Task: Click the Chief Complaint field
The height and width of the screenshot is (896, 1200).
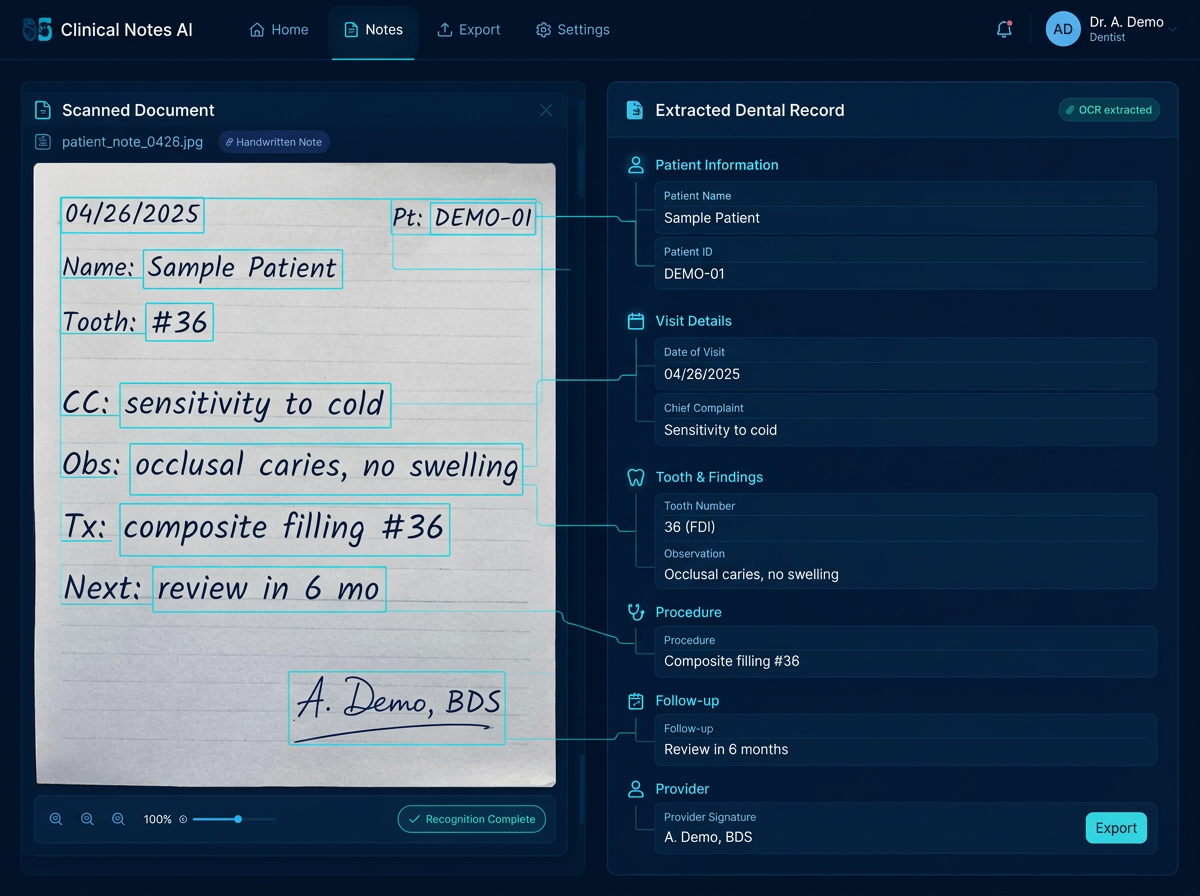Action: pyautogui.click(x=905, y=420)
